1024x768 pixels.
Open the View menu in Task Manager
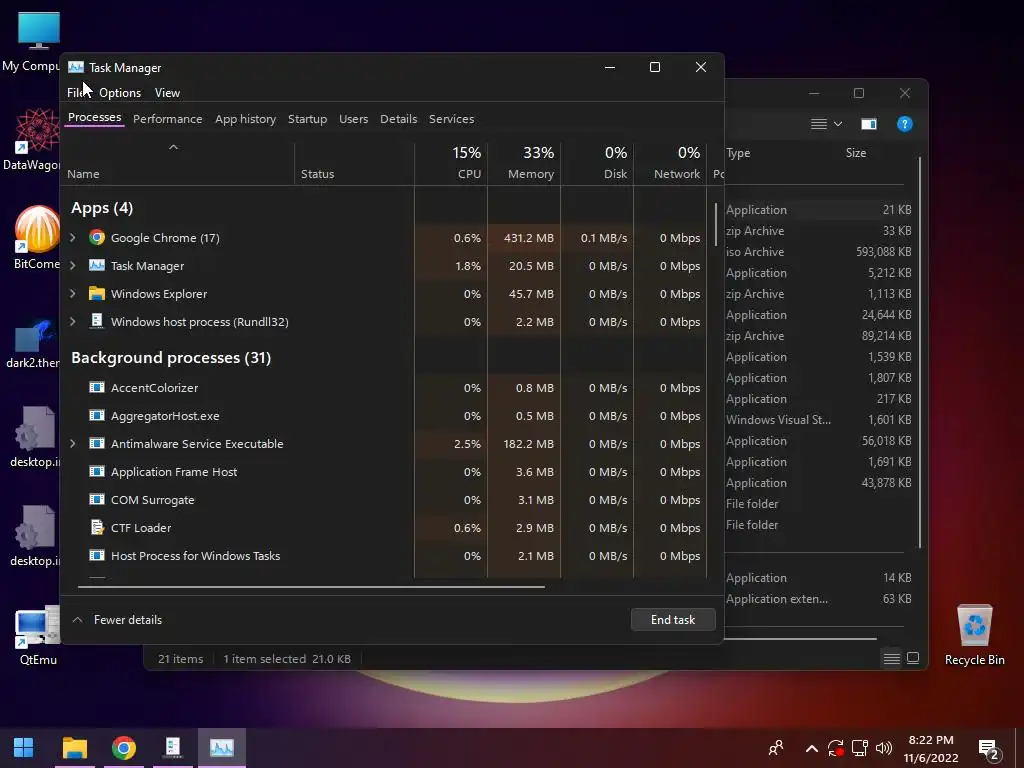point(167,93)
